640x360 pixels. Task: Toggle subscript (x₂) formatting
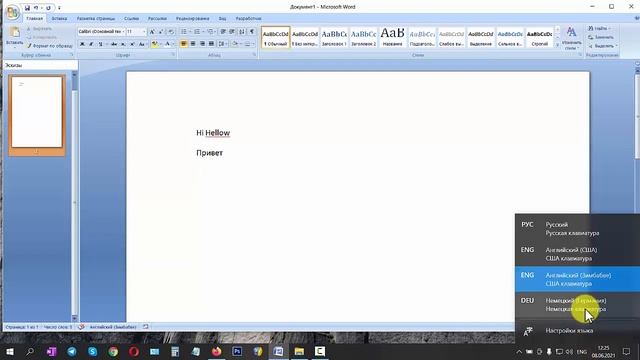click(123, 44)
